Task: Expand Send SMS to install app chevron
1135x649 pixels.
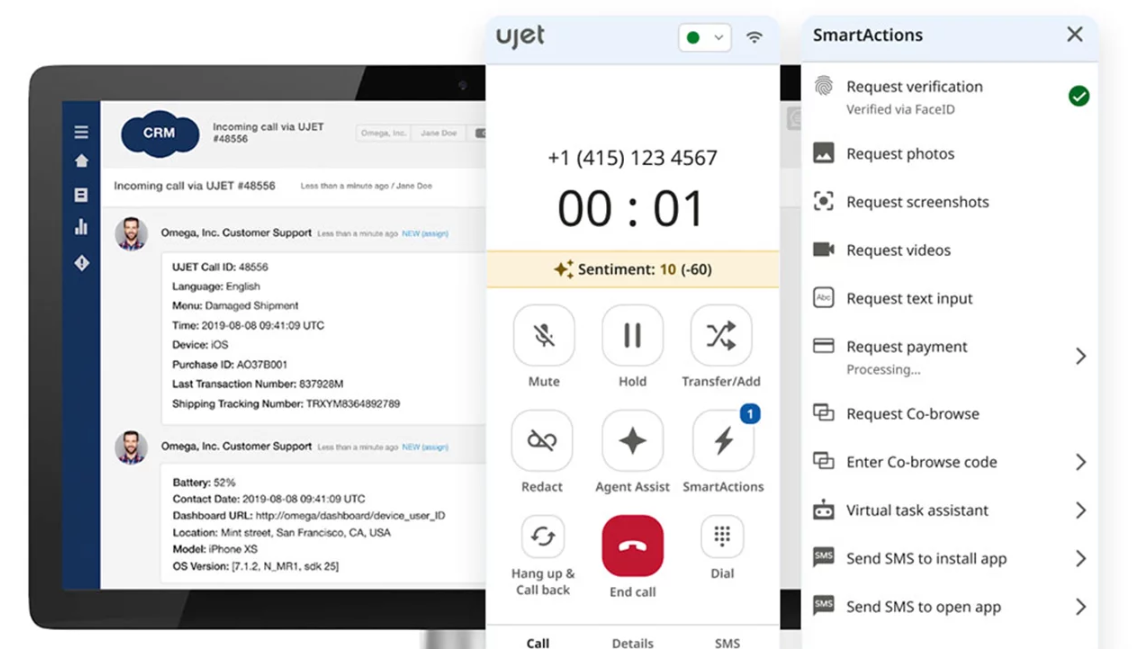Action: pyautogui.click(x=1081, y=559)
